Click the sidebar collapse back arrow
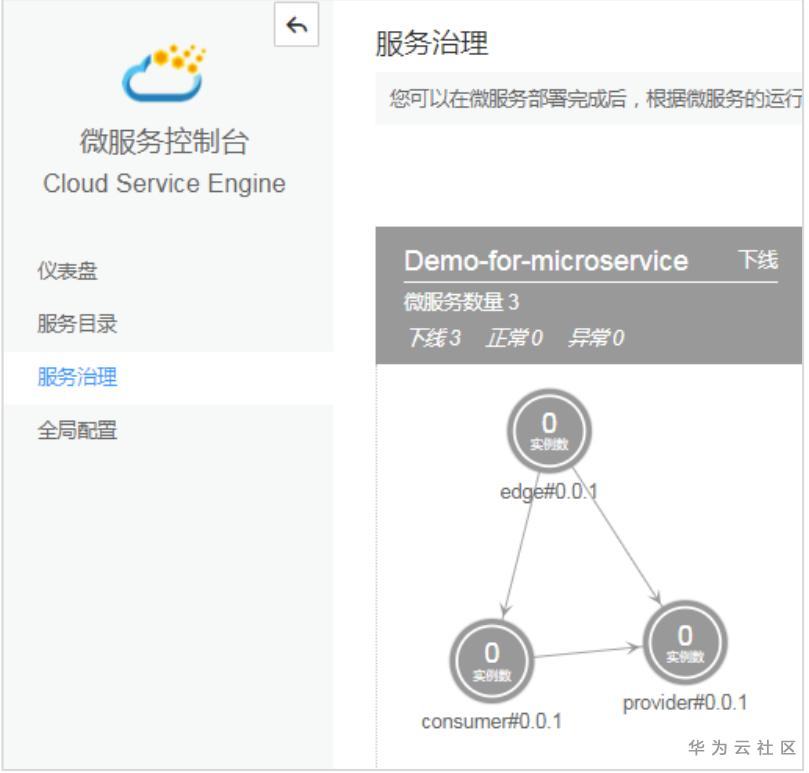The width and height of the screenshot is (809, 773). pos(296,26)
